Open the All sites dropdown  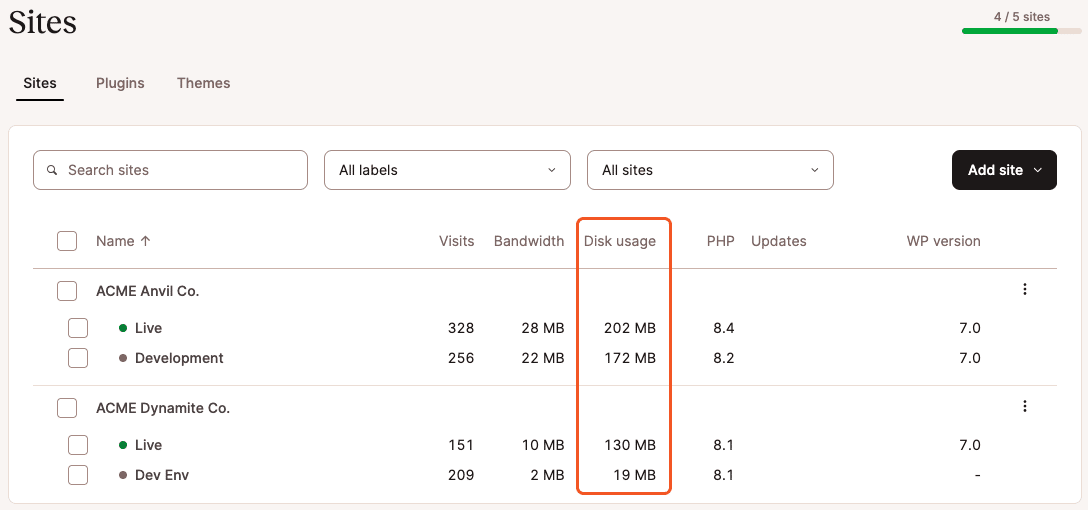(x=710, y=170)
